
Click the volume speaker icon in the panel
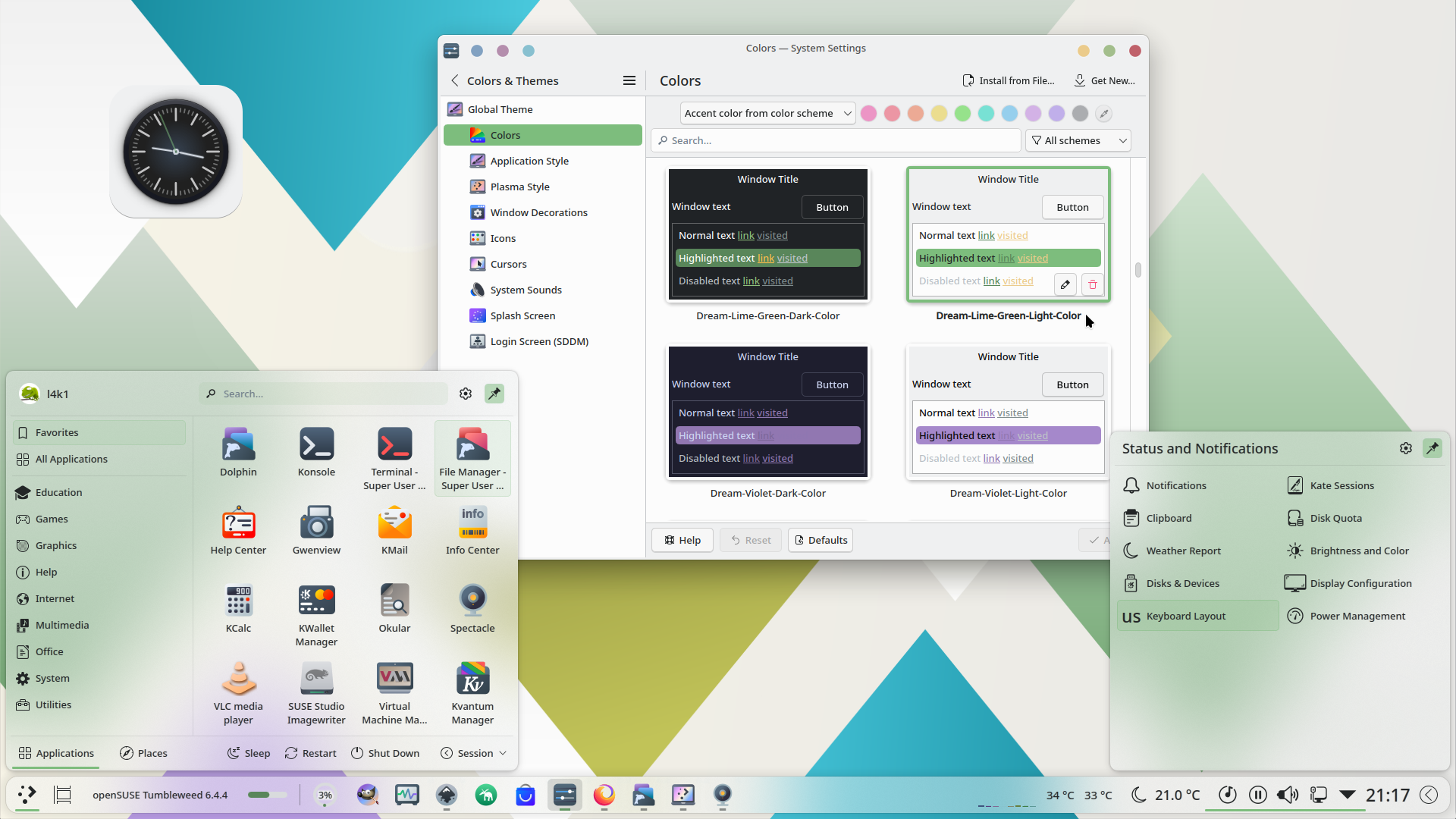click(1287, 795)
